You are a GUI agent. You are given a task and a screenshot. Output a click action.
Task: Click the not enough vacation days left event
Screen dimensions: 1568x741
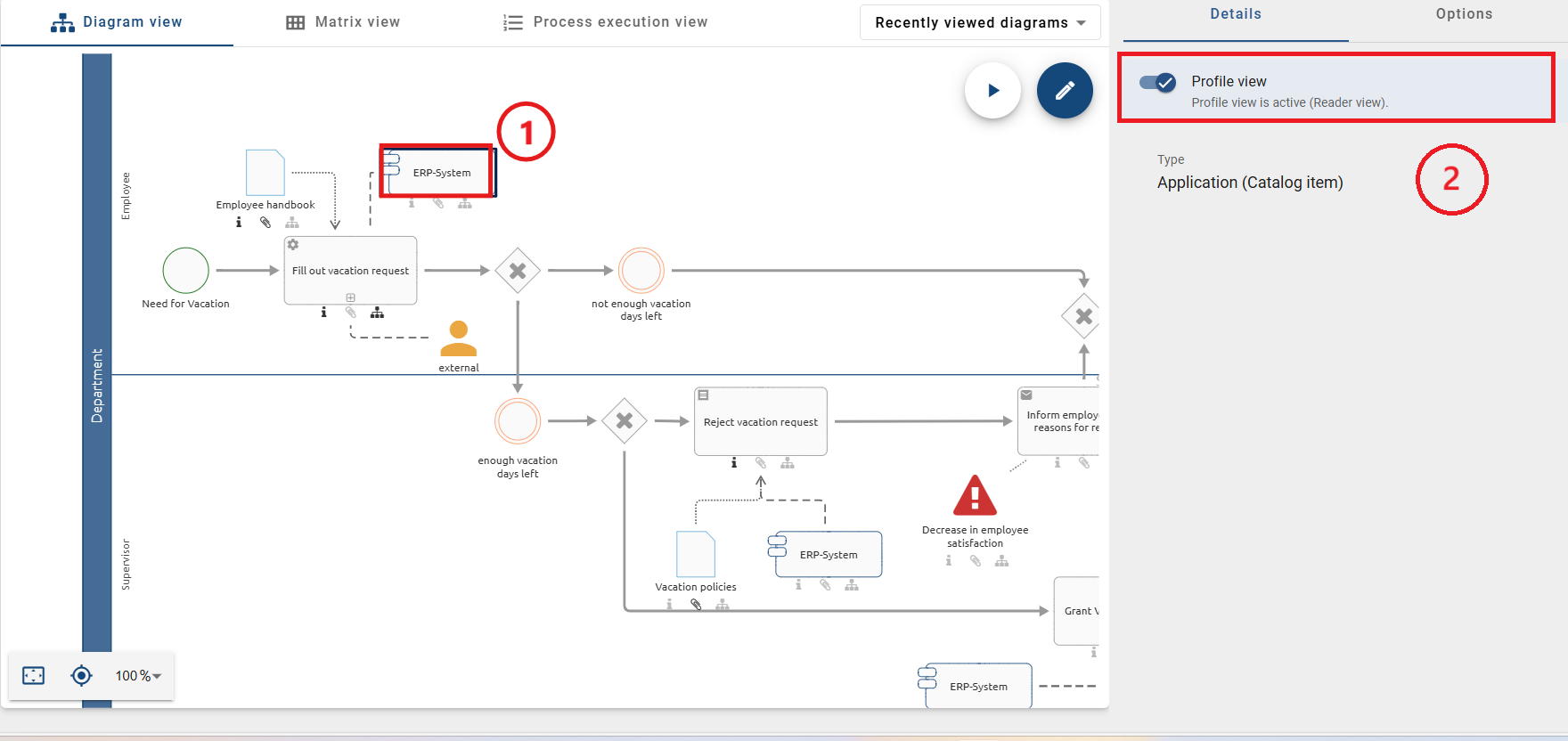point(641,271)
